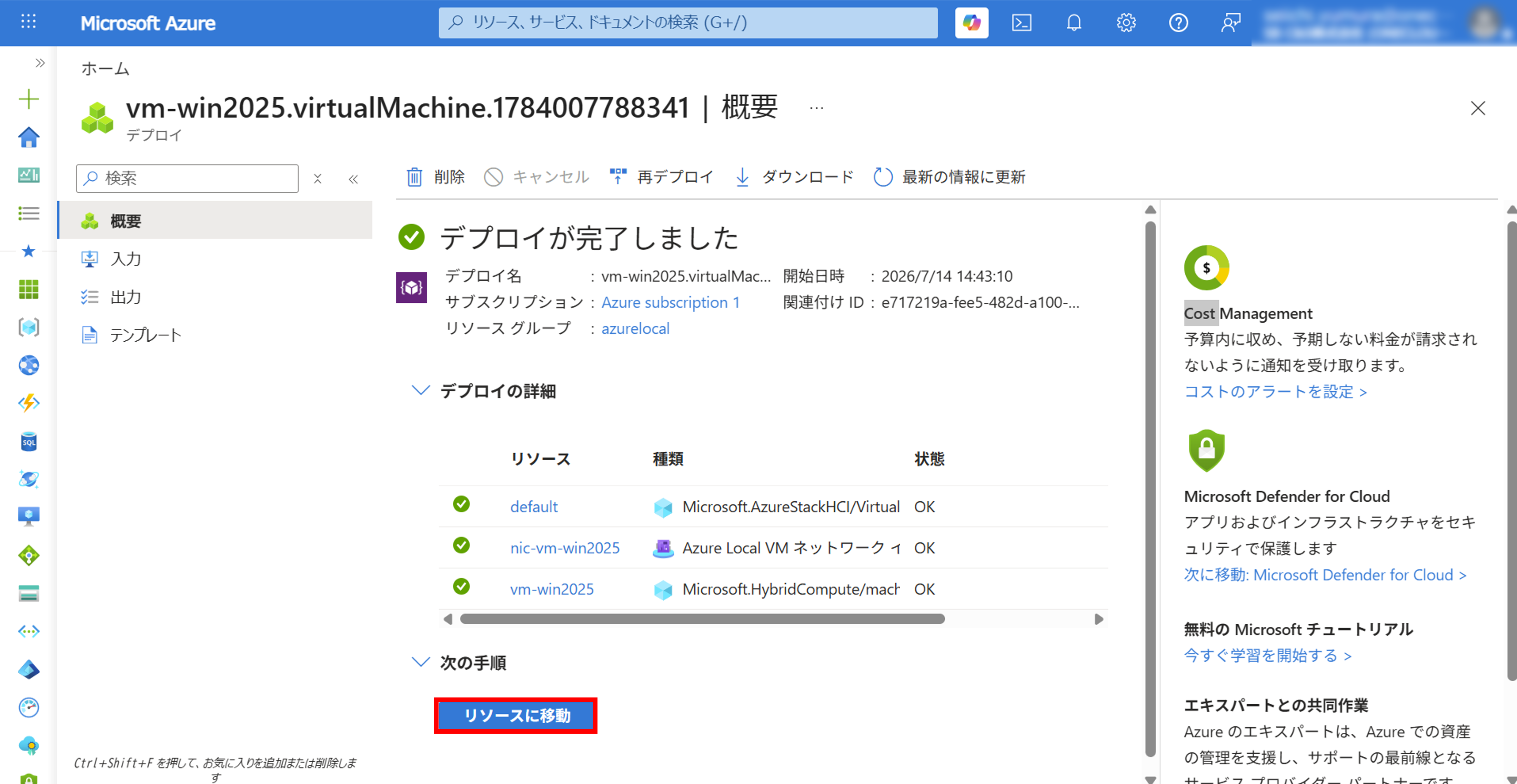Open the nic-vm-win2025 resource link
The width and height of the screenshot is (1517, 784).
[x=565, y=548]
